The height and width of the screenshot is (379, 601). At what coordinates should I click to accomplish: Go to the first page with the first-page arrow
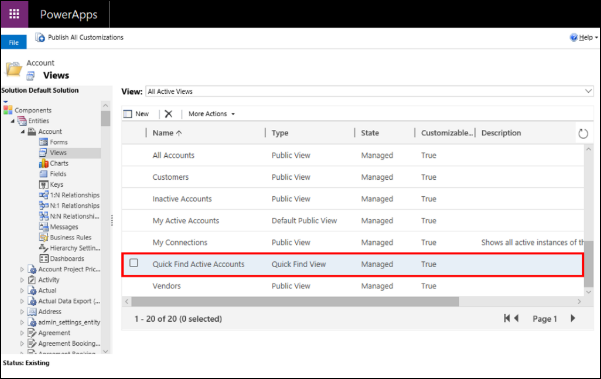(507, 318)
